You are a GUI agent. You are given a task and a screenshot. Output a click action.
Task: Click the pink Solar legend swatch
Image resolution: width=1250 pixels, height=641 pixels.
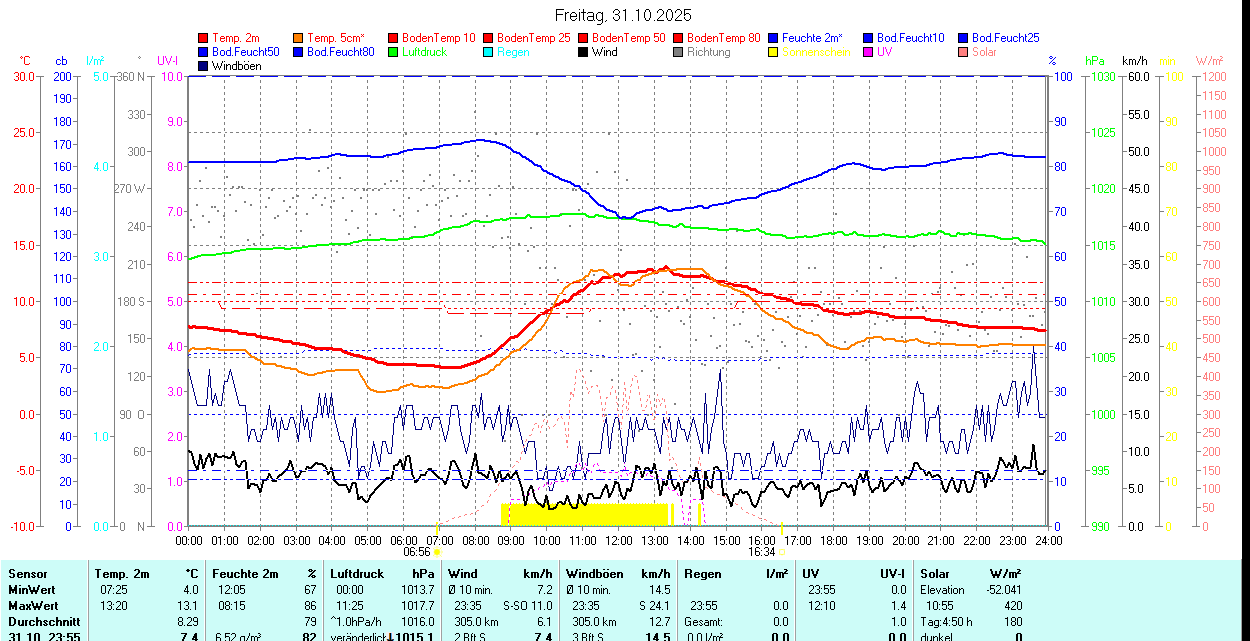point(964,52)
